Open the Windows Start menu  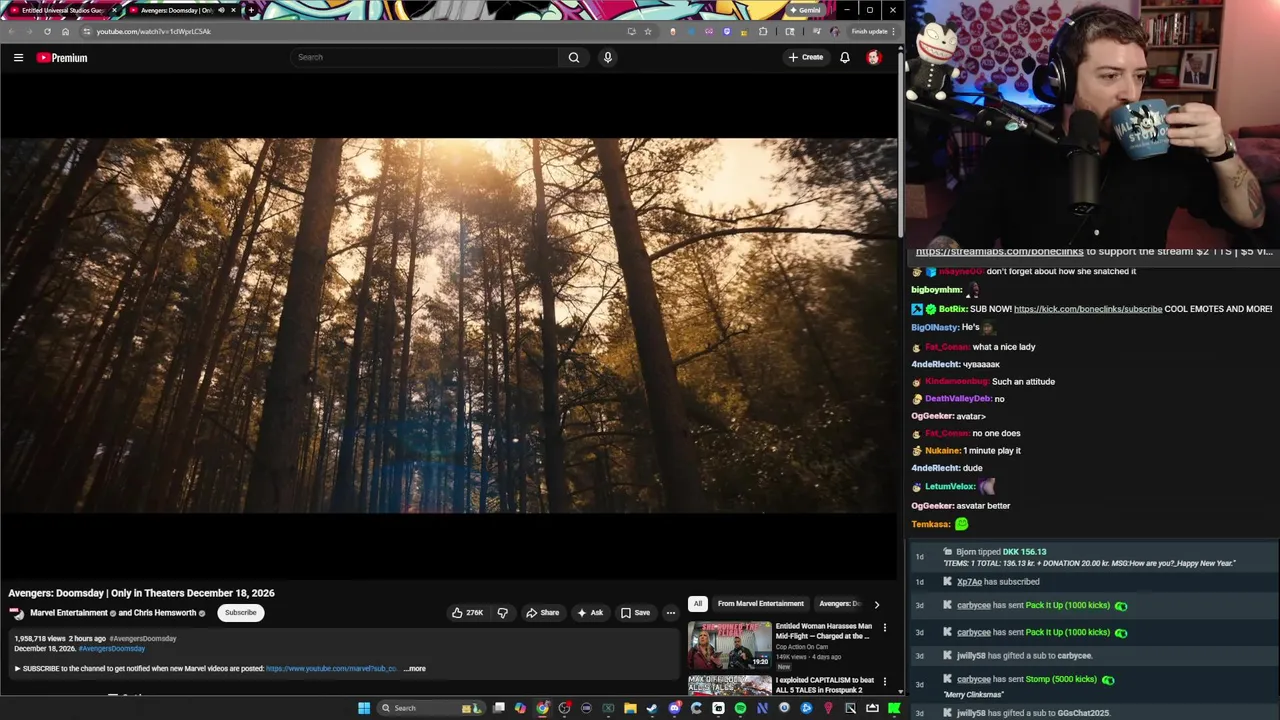364,708
